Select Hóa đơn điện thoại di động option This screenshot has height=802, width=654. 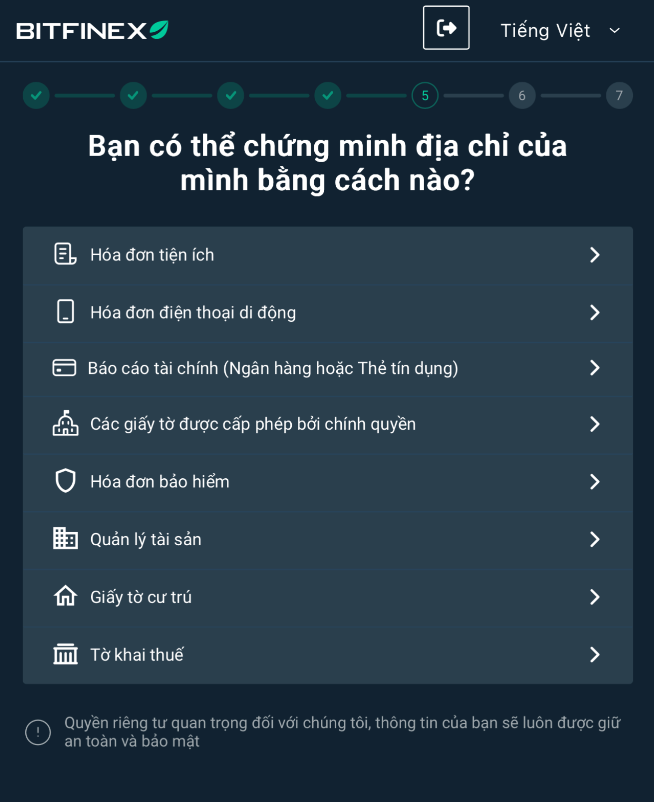pyautogui.click(x=193, y=312)
